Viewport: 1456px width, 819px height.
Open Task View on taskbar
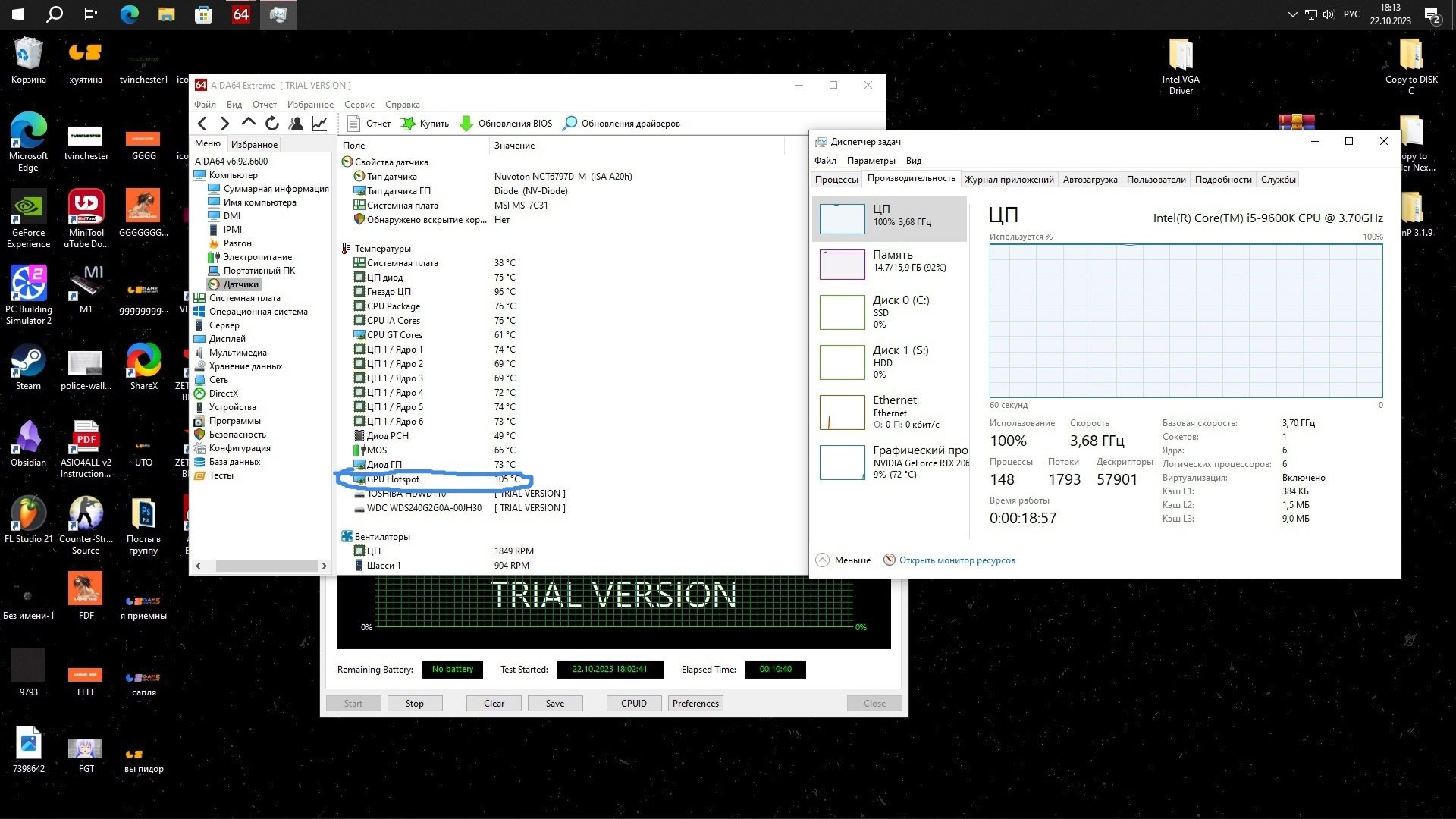[91, 14]
